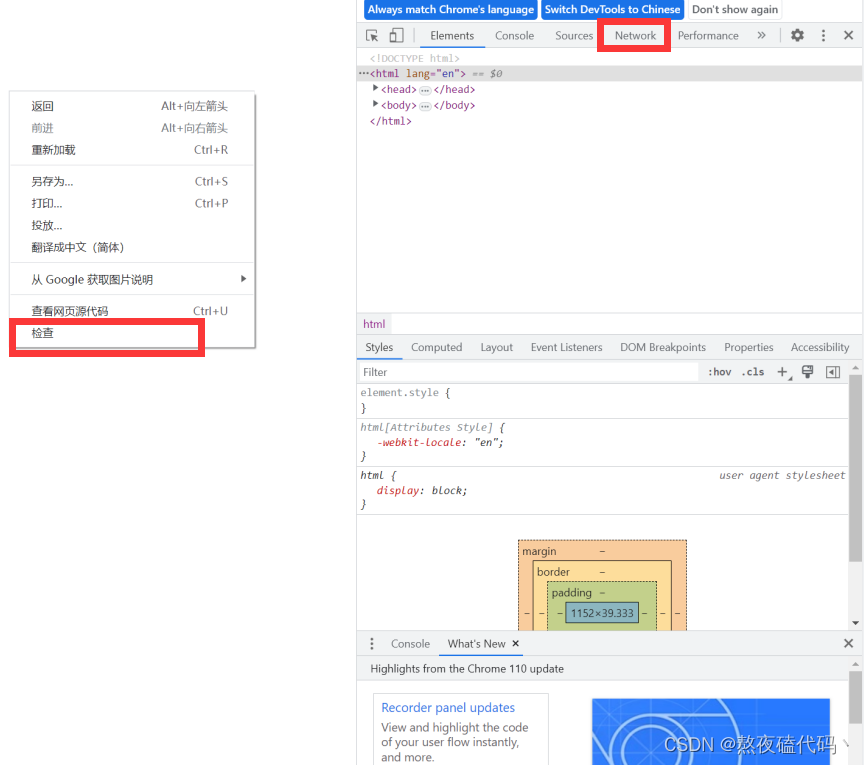Switch drawer to Console tab
864x765 pixels.
click(410, 644)
